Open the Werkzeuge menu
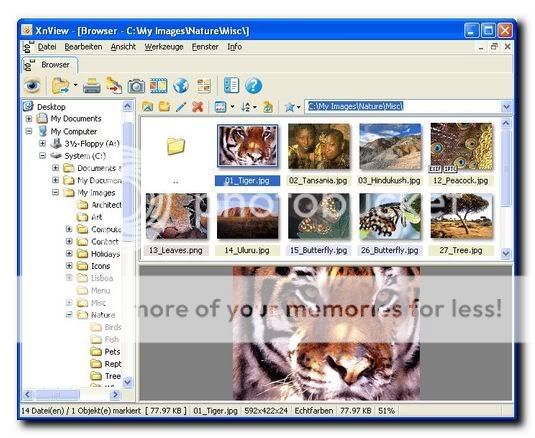This screenshot has height=438, width=535. 164,47
